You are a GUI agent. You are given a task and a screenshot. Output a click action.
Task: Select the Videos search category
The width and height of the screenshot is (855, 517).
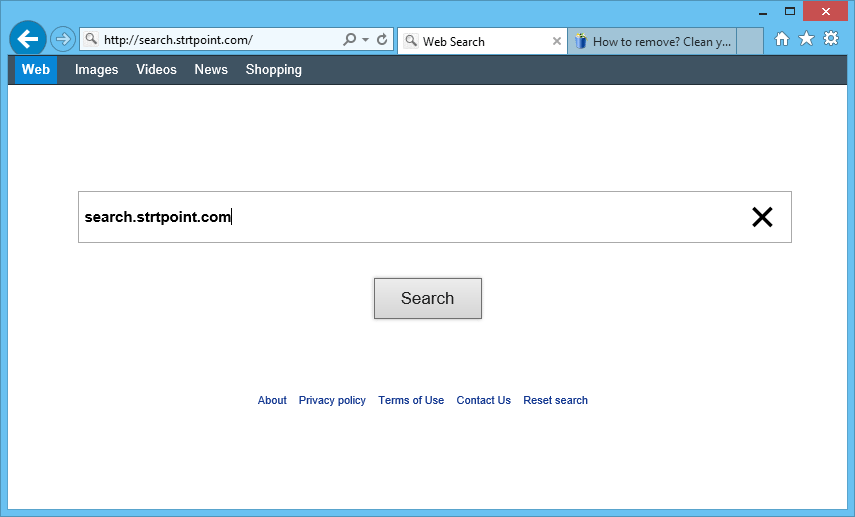[x=156, y=70]
